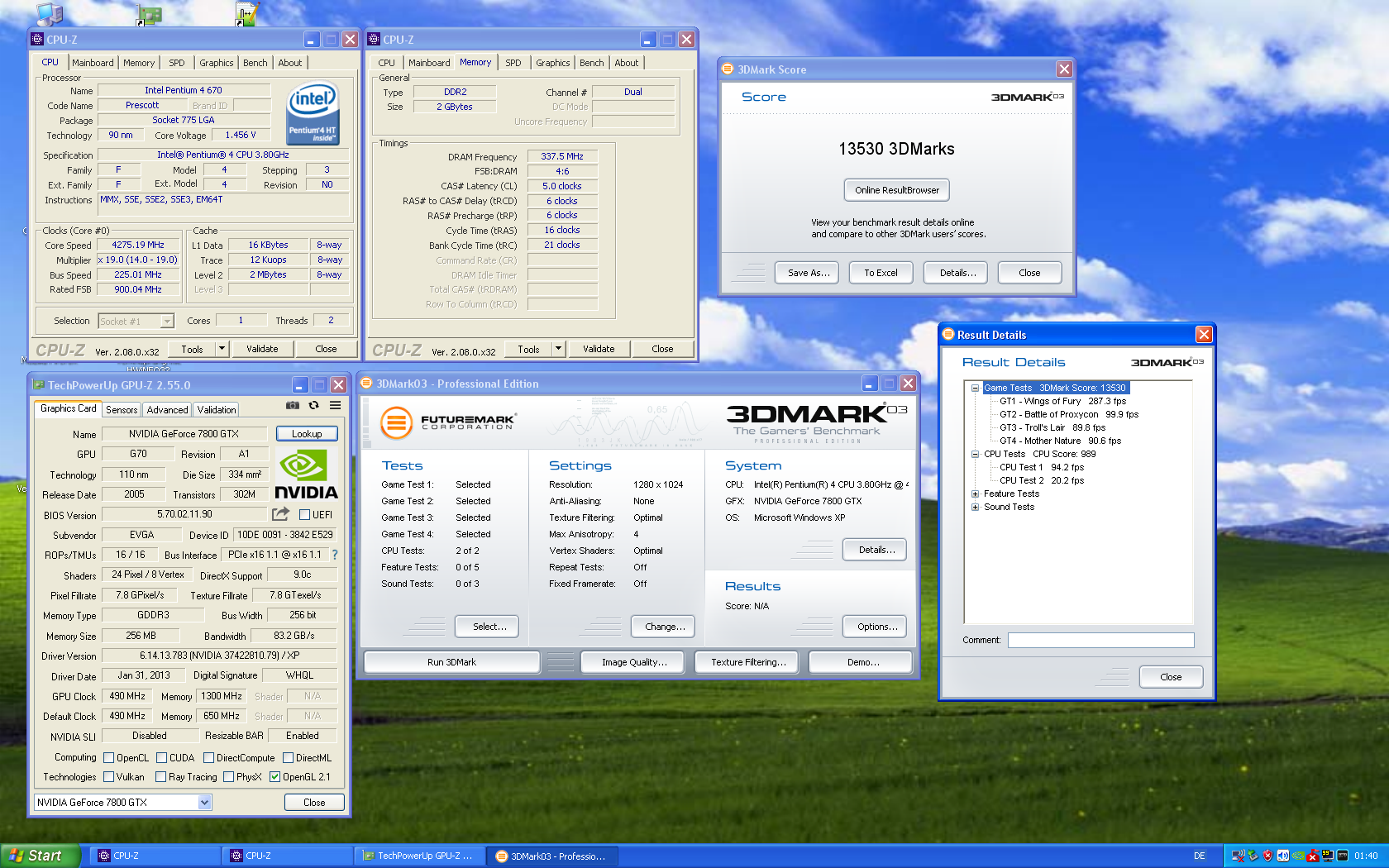Switch to the Validation tab in GPU-Z
Image resolution: width=1389 pixels, height=868 pixels.
(217, 409)
